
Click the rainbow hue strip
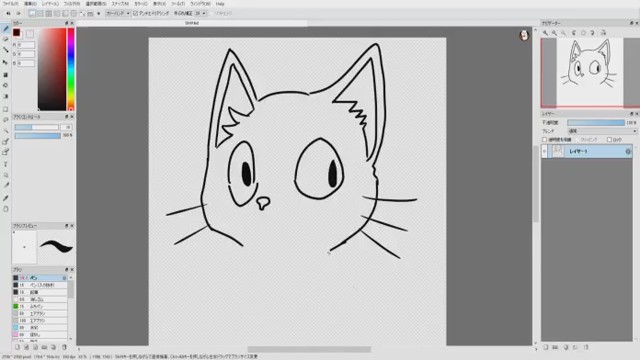71,69
